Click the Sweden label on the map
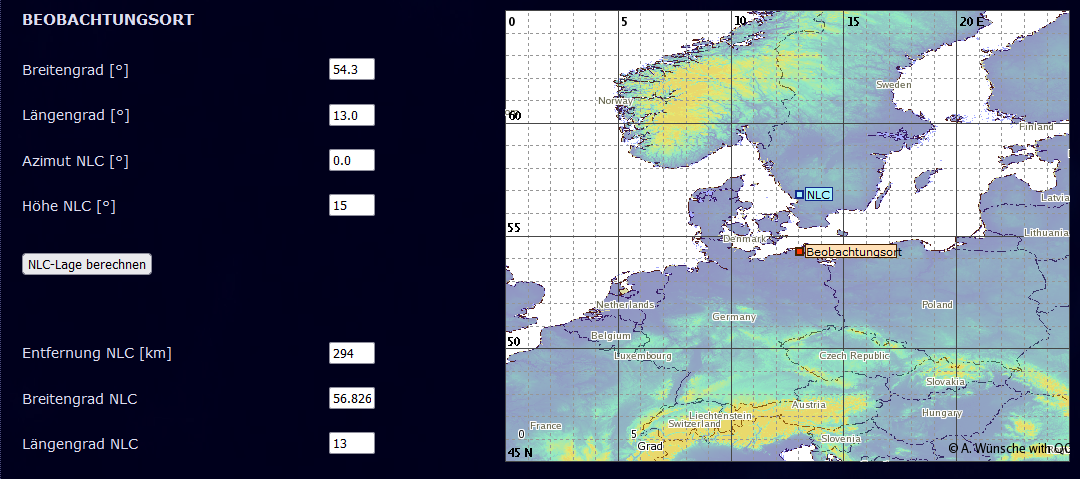 coord(893,85)
